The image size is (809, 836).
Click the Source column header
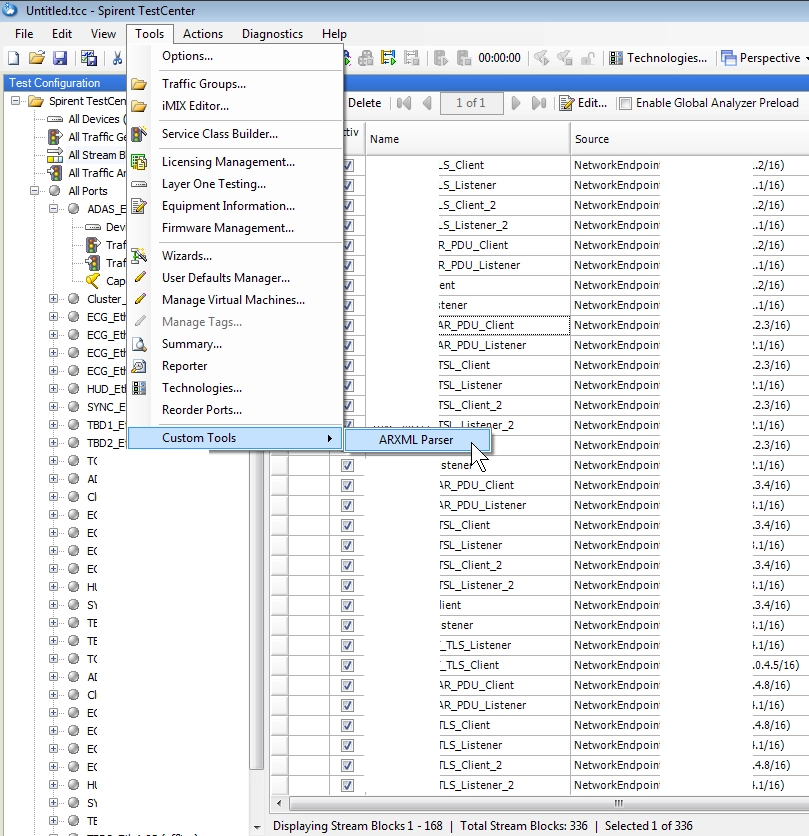[x=592, y=139]
